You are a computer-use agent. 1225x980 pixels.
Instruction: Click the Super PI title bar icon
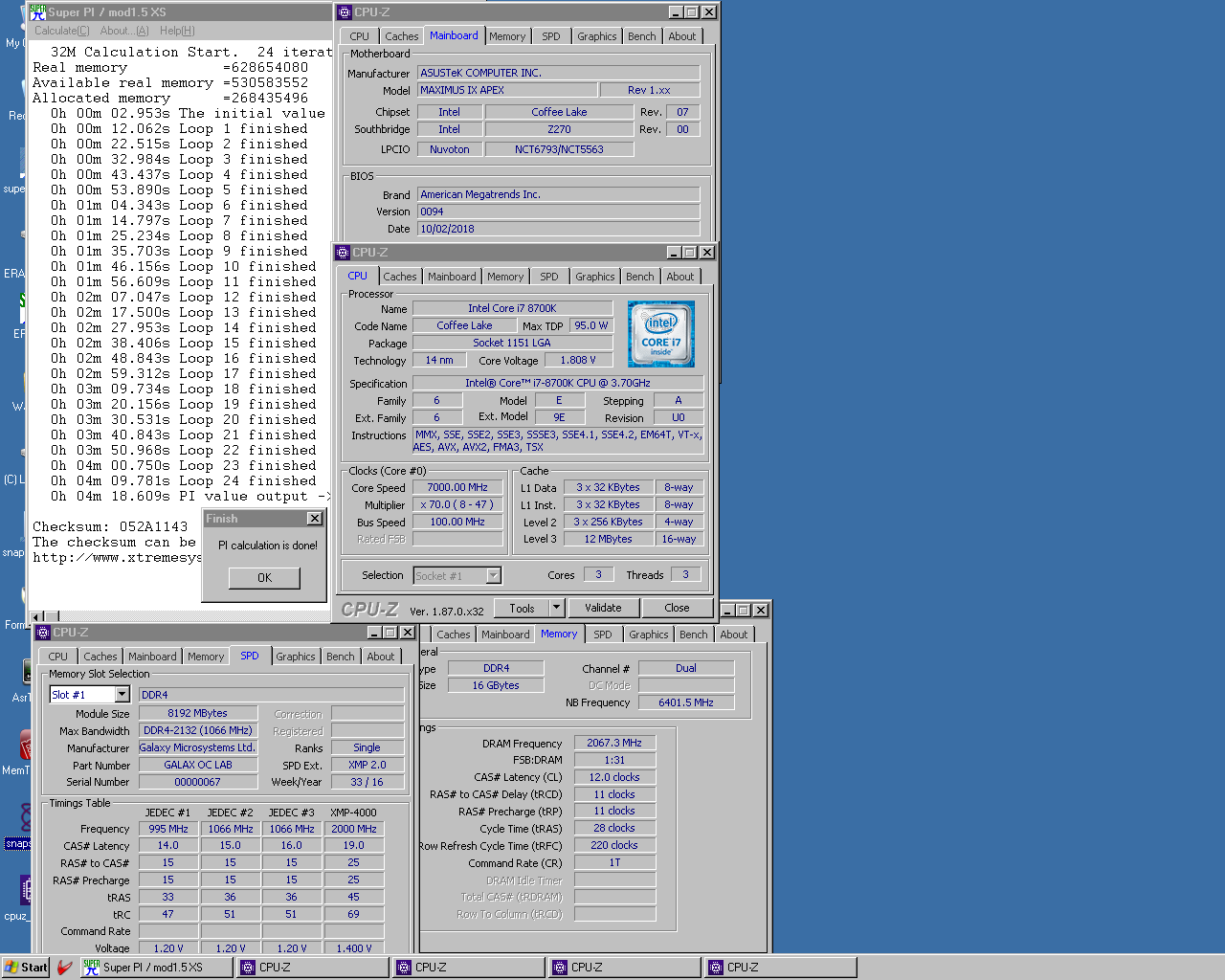point(37,11)
